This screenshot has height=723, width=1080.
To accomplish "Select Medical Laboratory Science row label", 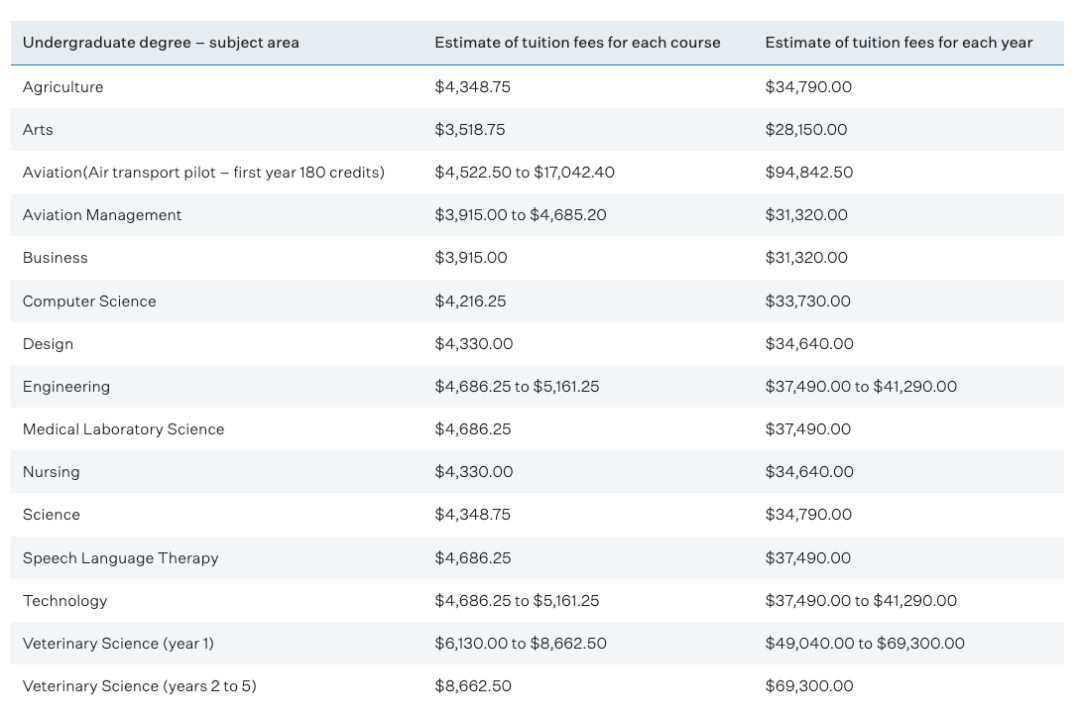I will [123, 430].
